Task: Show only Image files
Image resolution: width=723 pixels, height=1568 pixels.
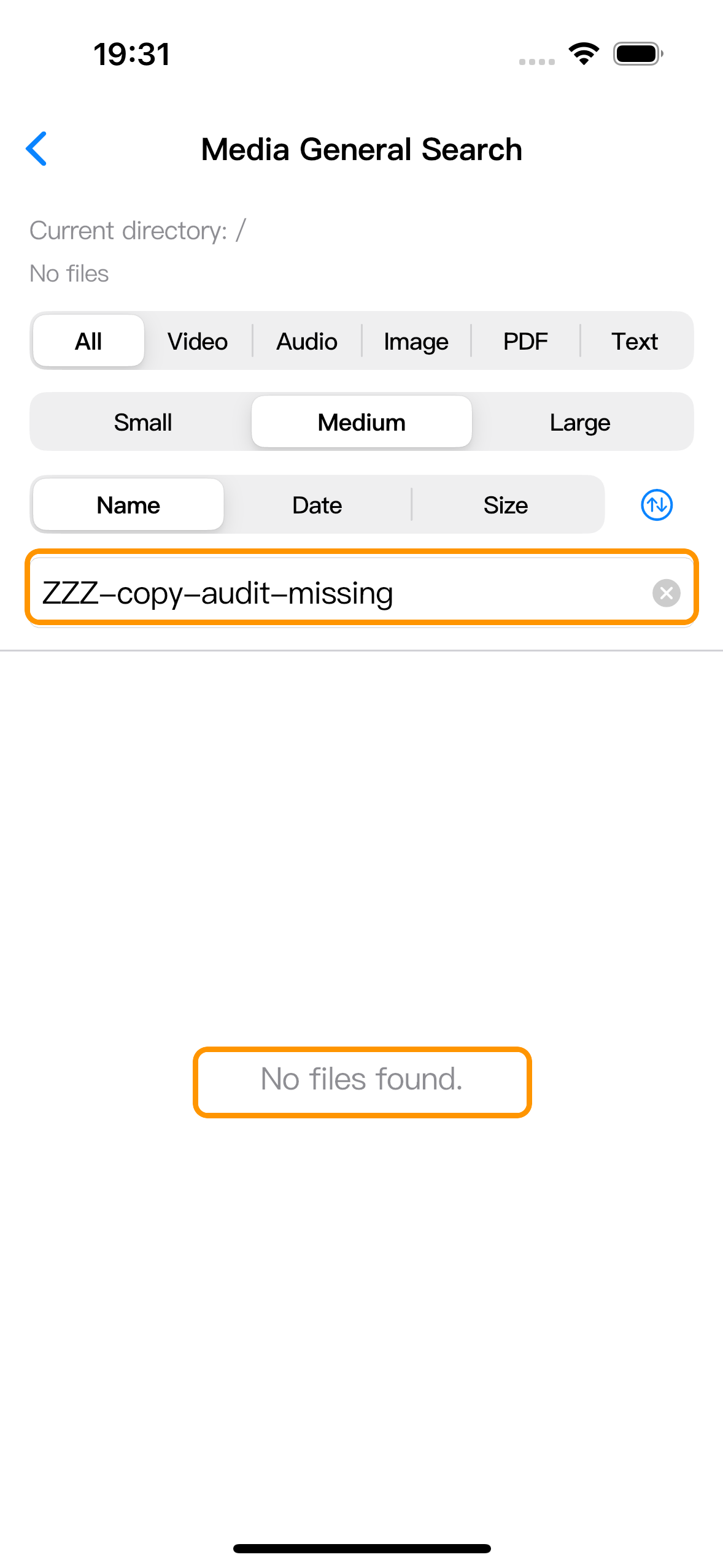Action: [x=416, y=341]
